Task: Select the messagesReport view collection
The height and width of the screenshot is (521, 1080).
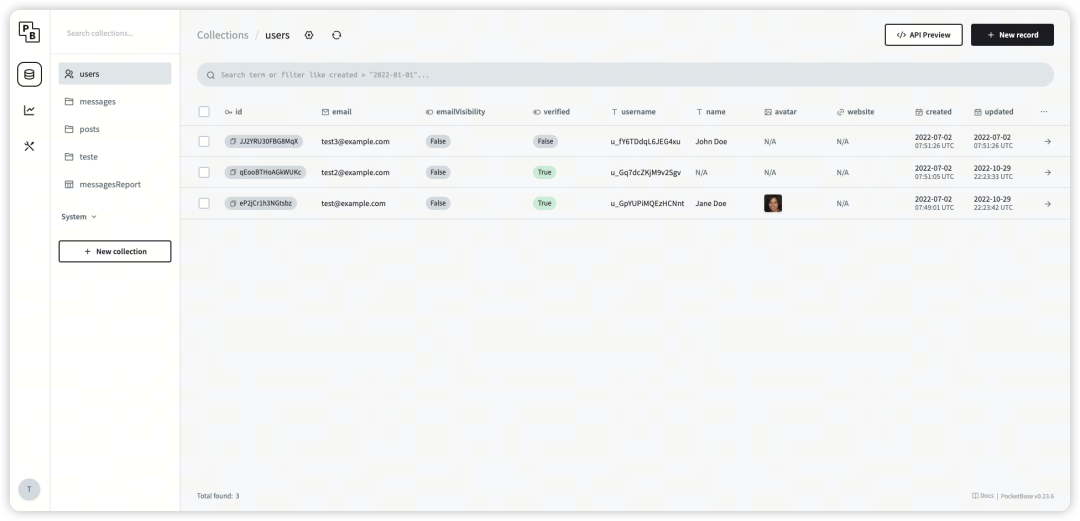Action: pyautogui.click(x=115, y=184)
